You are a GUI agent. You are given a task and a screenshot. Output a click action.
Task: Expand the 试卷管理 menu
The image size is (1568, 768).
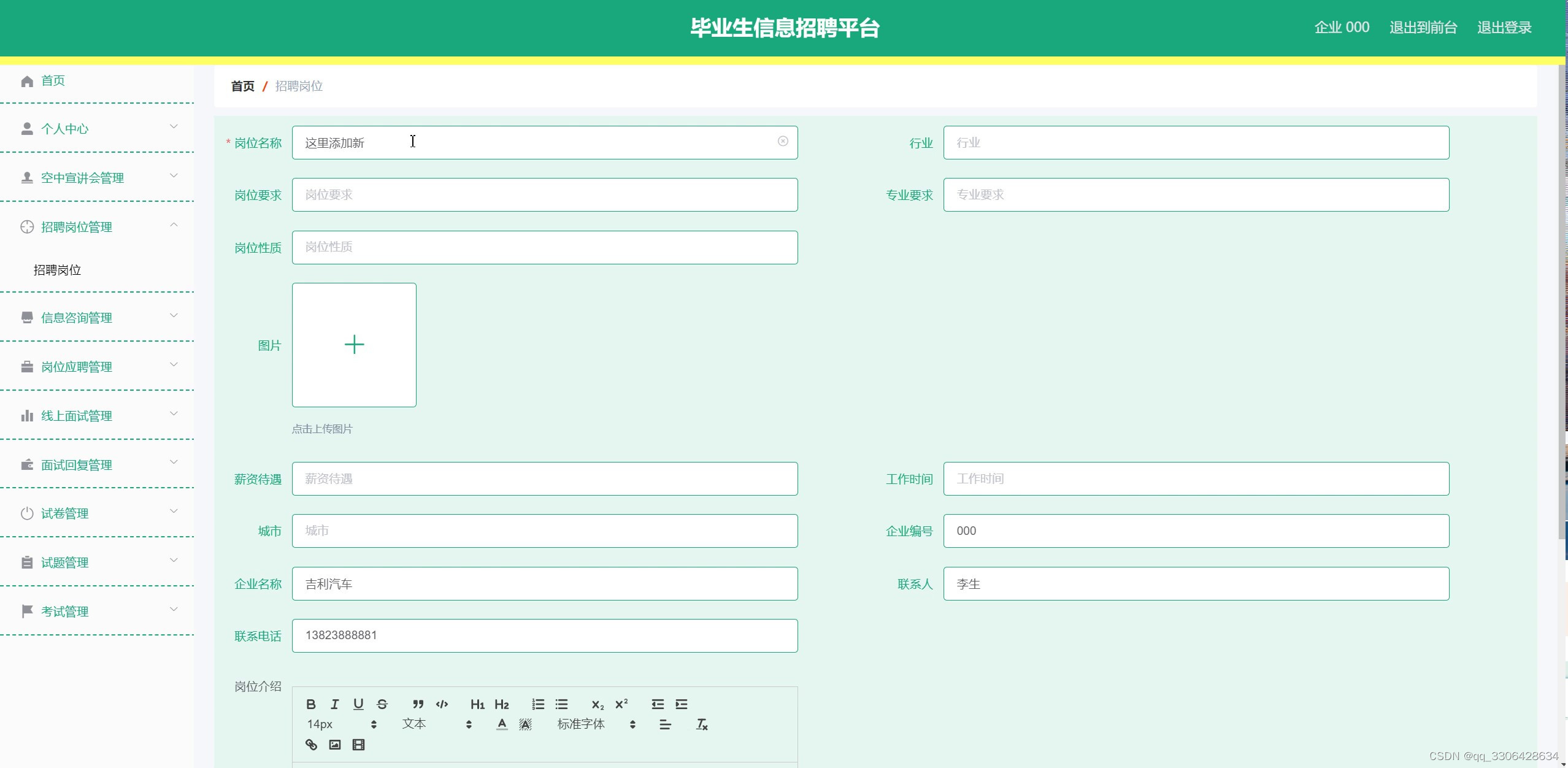[97, 513]
